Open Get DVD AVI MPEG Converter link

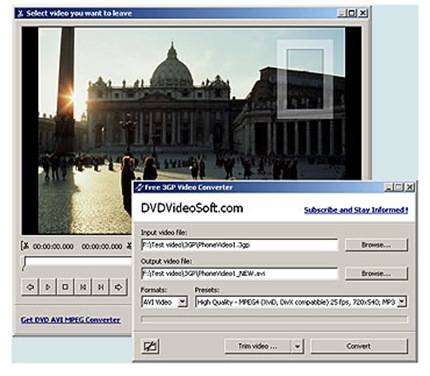tap(71, 320)
